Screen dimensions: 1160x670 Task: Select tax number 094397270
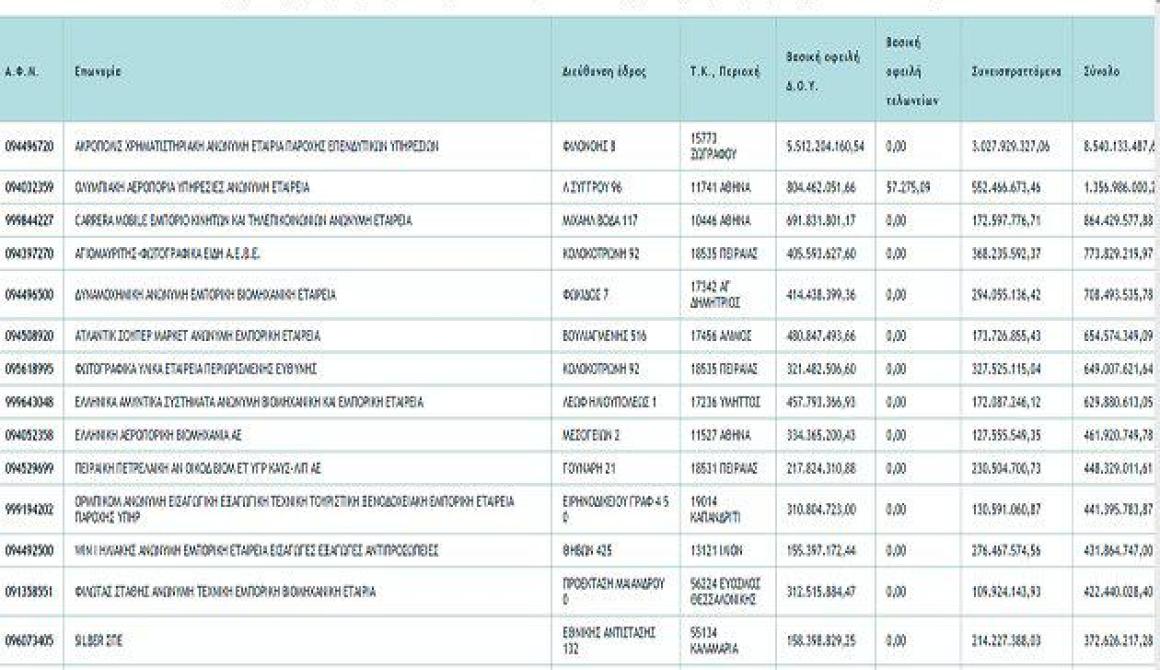pyautogui.click(x=29, y=254)
